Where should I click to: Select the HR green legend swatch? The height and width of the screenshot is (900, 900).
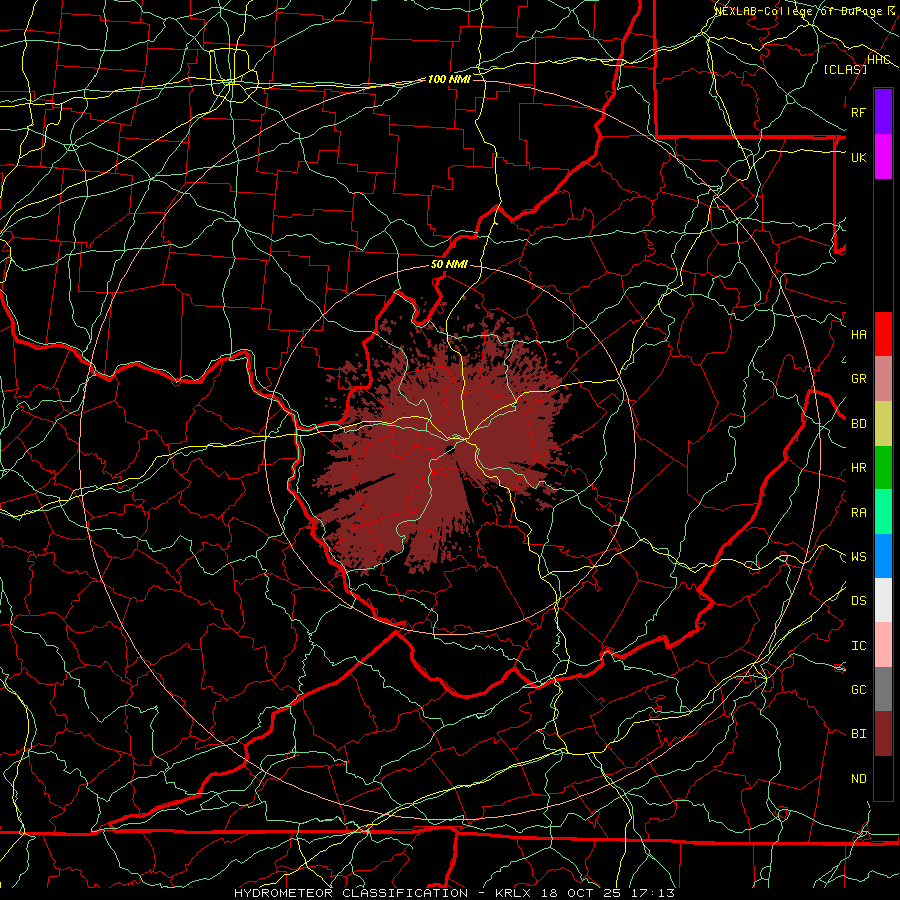tap(883, 468)
